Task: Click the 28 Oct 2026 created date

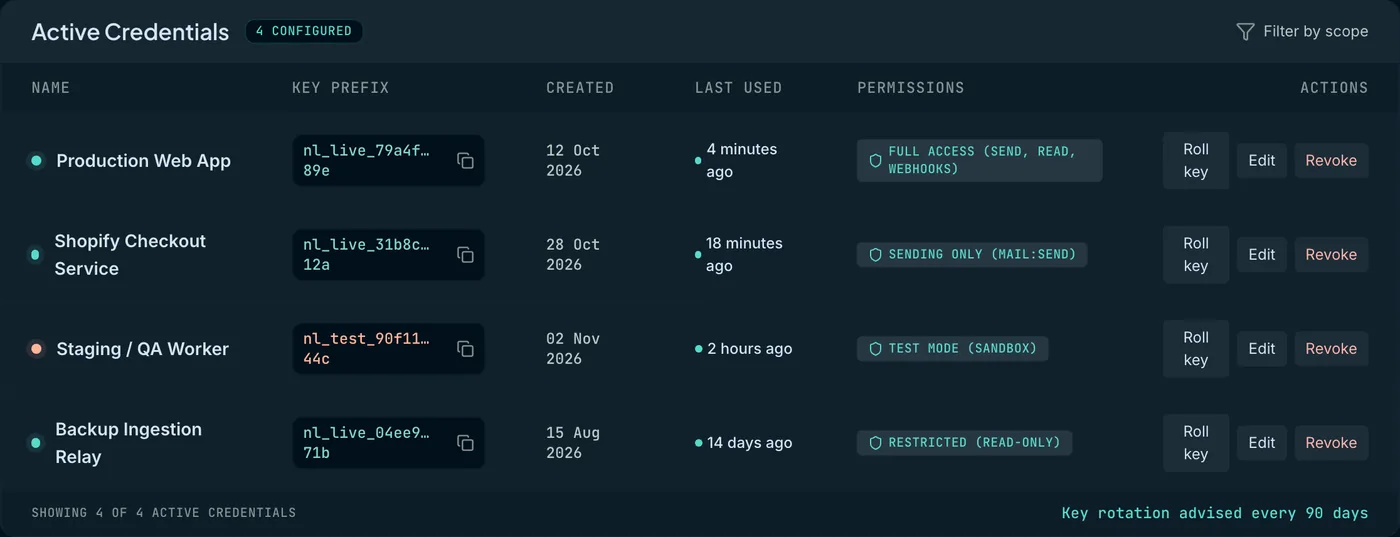Action: (573, 255)
